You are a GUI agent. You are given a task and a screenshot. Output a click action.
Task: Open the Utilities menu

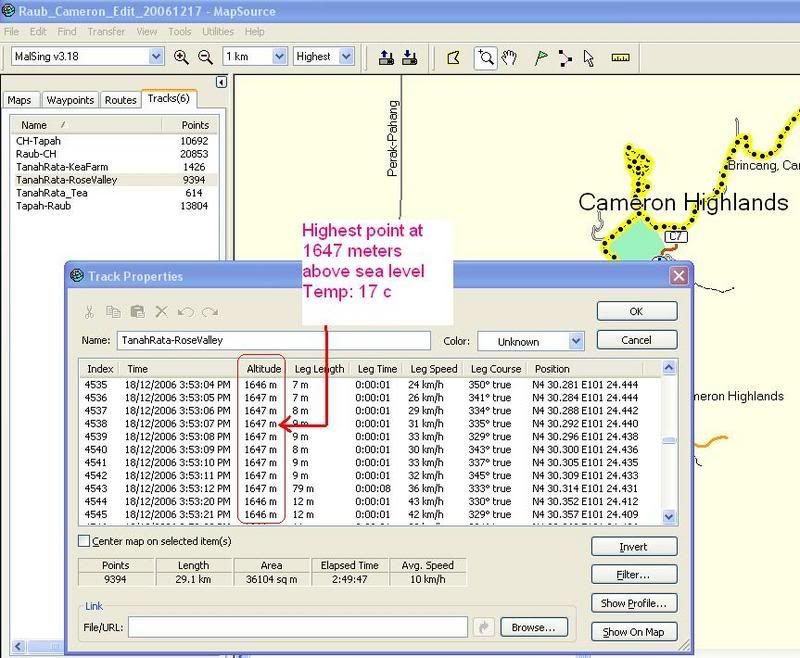218,32
